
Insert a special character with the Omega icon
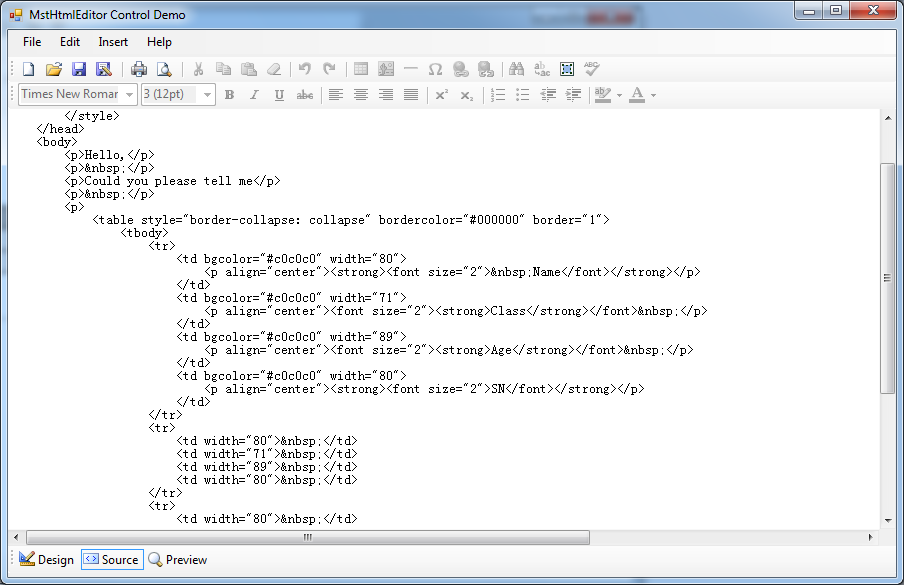click(435, 69)
